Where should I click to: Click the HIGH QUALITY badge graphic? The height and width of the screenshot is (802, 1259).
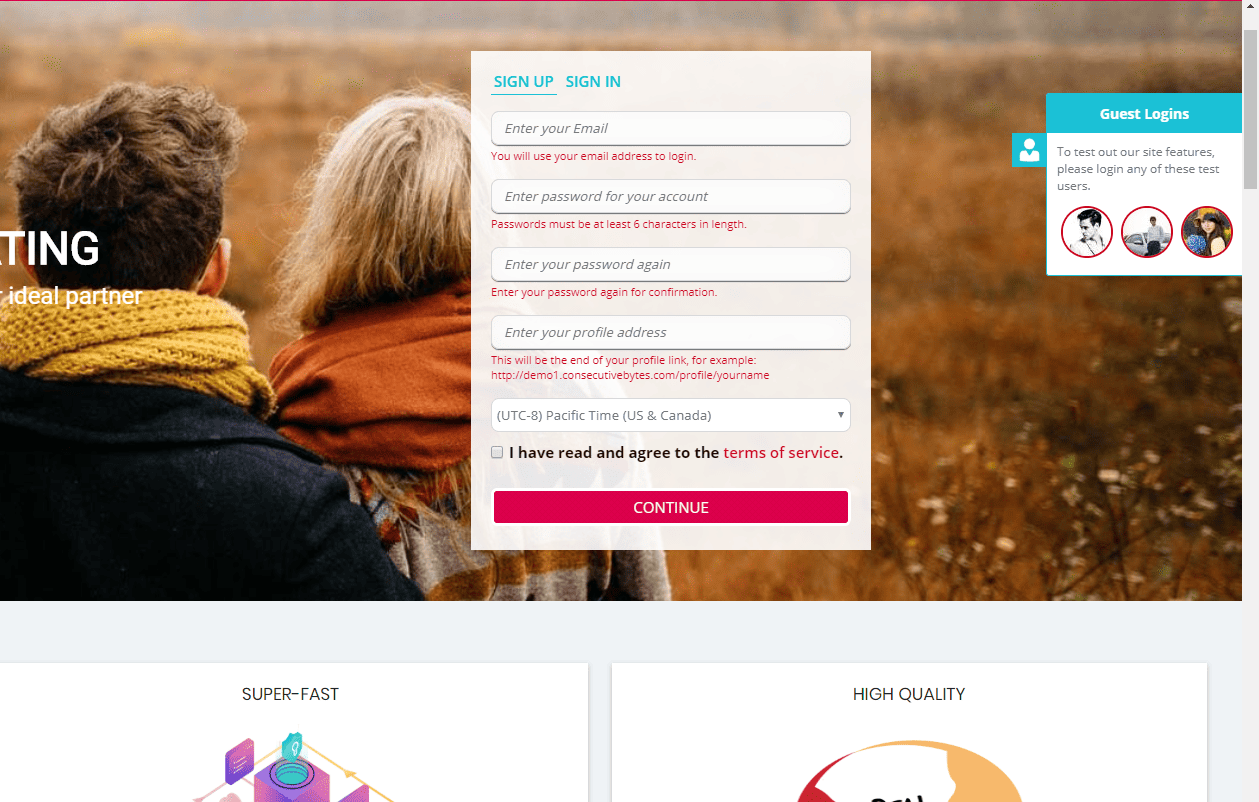909,771
